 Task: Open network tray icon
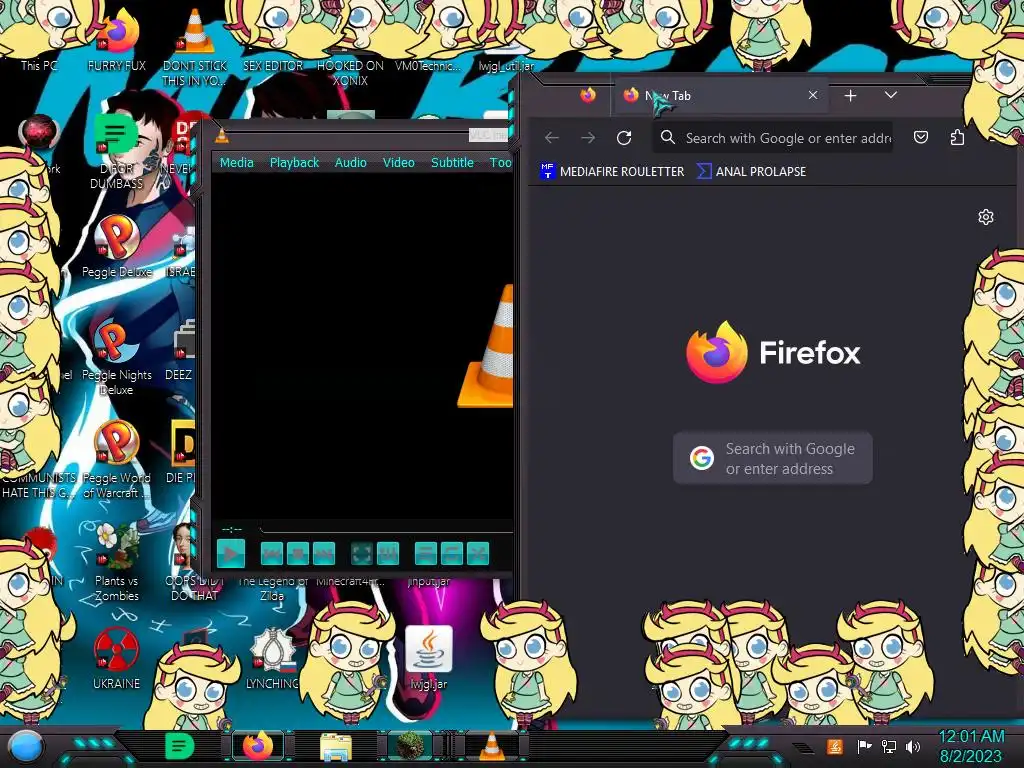pyautogui.click(x=889, y=746)
